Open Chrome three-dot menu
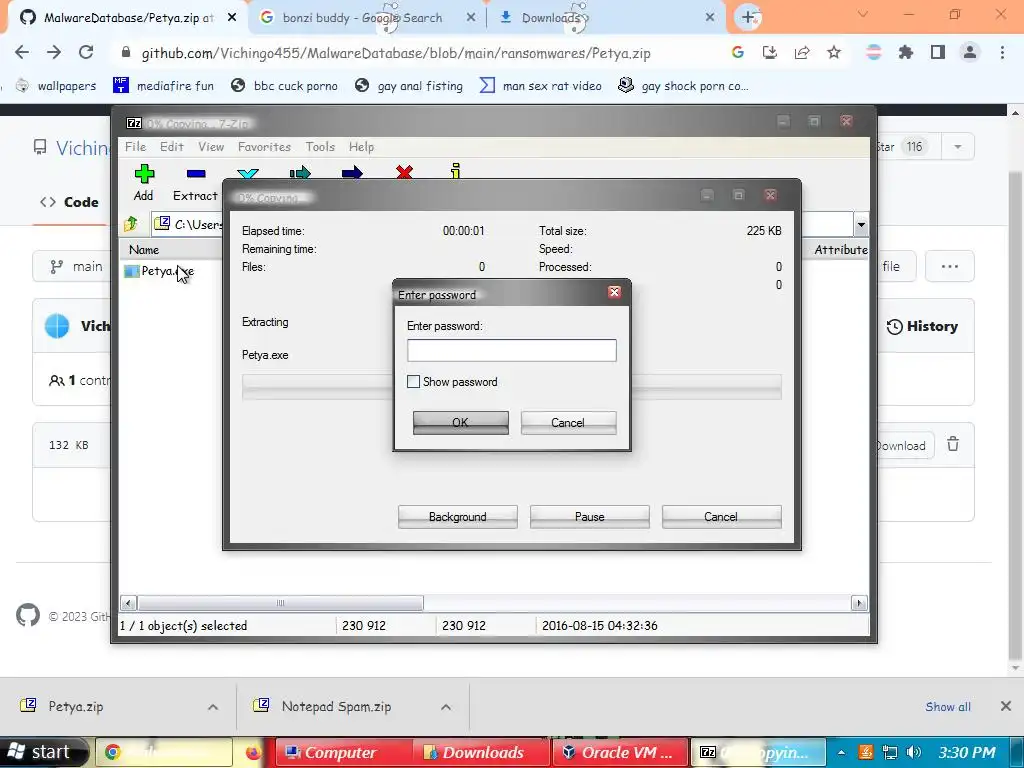1024x768 pixels. tap(1002, 53)
